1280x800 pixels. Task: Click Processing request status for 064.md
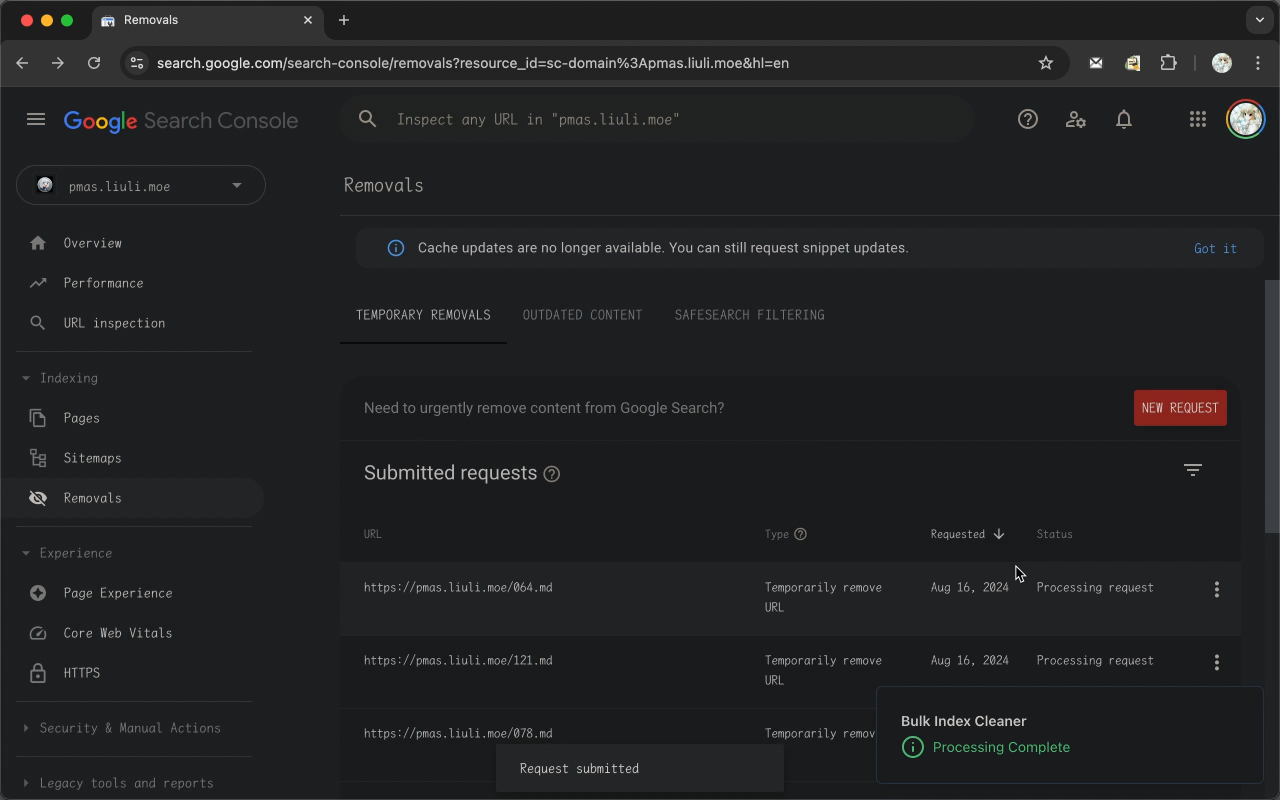[1095, 588]
